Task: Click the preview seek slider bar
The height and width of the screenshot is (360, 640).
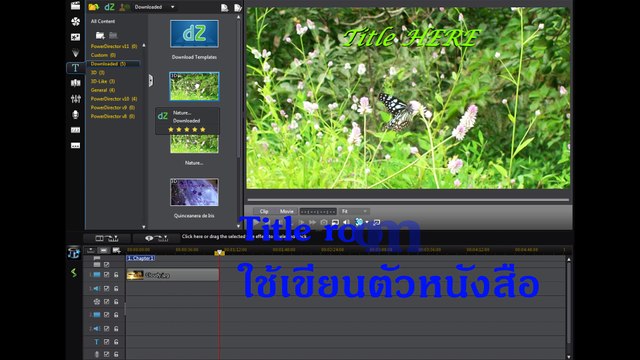Action: pos(408,200)
